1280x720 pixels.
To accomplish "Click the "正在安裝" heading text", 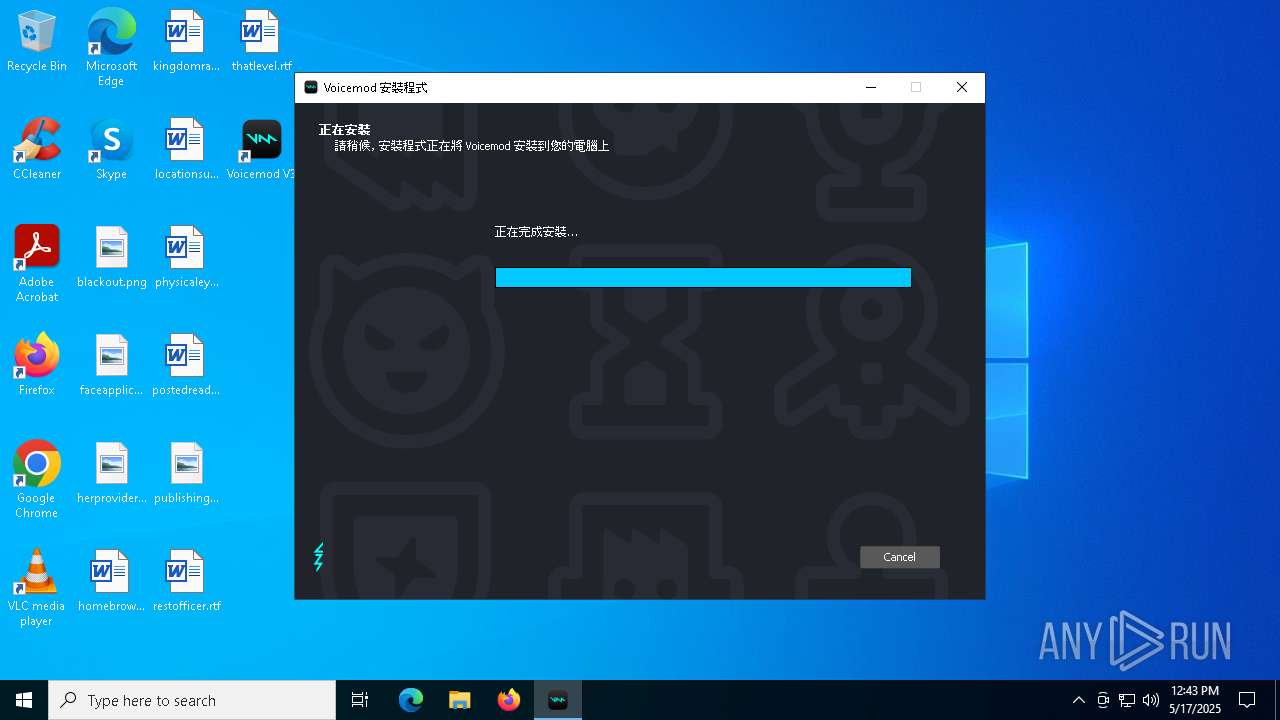I will tap(344, 130).
